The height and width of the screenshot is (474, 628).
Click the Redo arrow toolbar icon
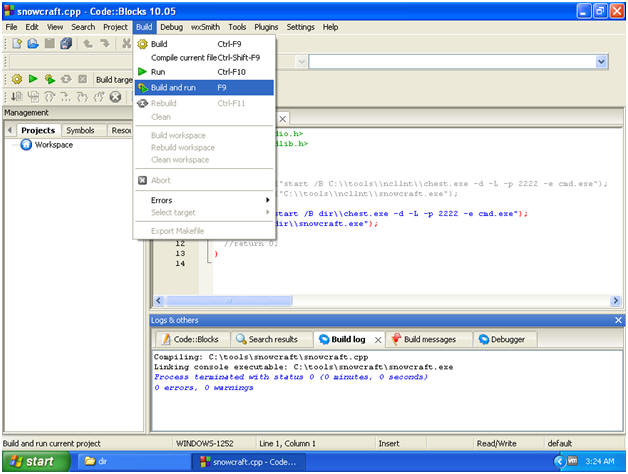click(105, 43)
